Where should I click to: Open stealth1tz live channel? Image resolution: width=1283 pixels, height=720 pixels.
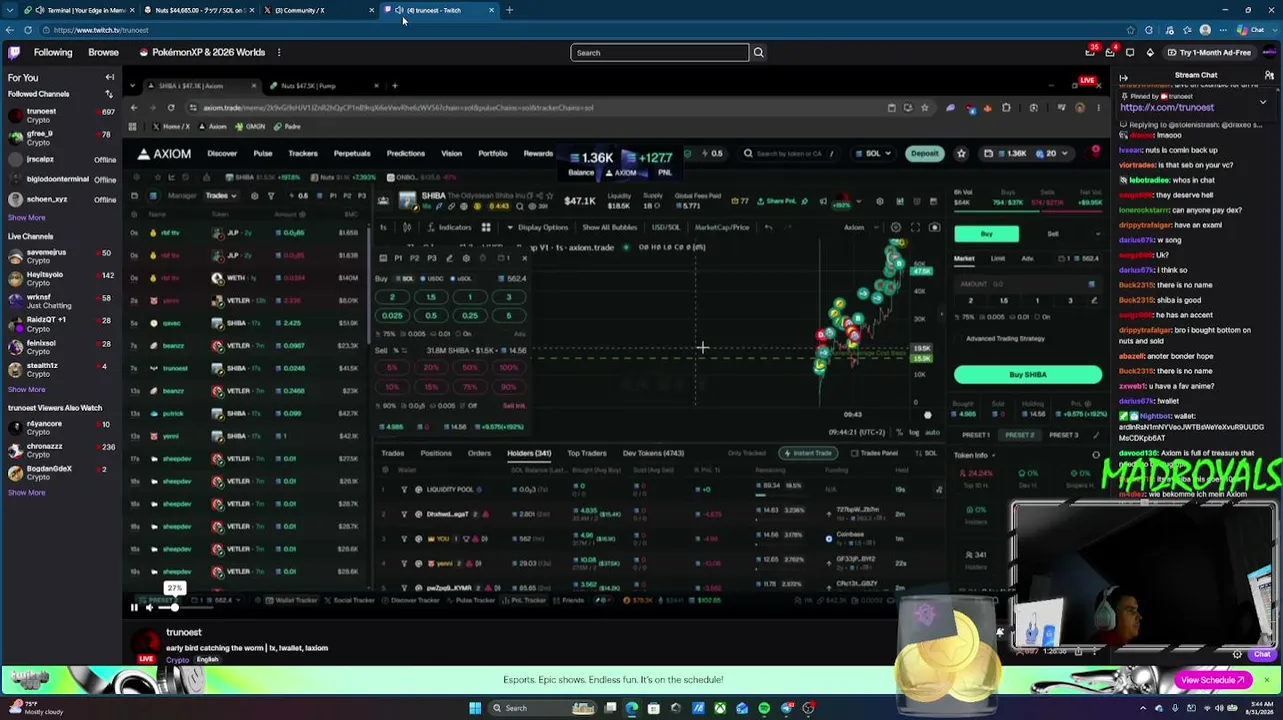(x=60, y=370)
